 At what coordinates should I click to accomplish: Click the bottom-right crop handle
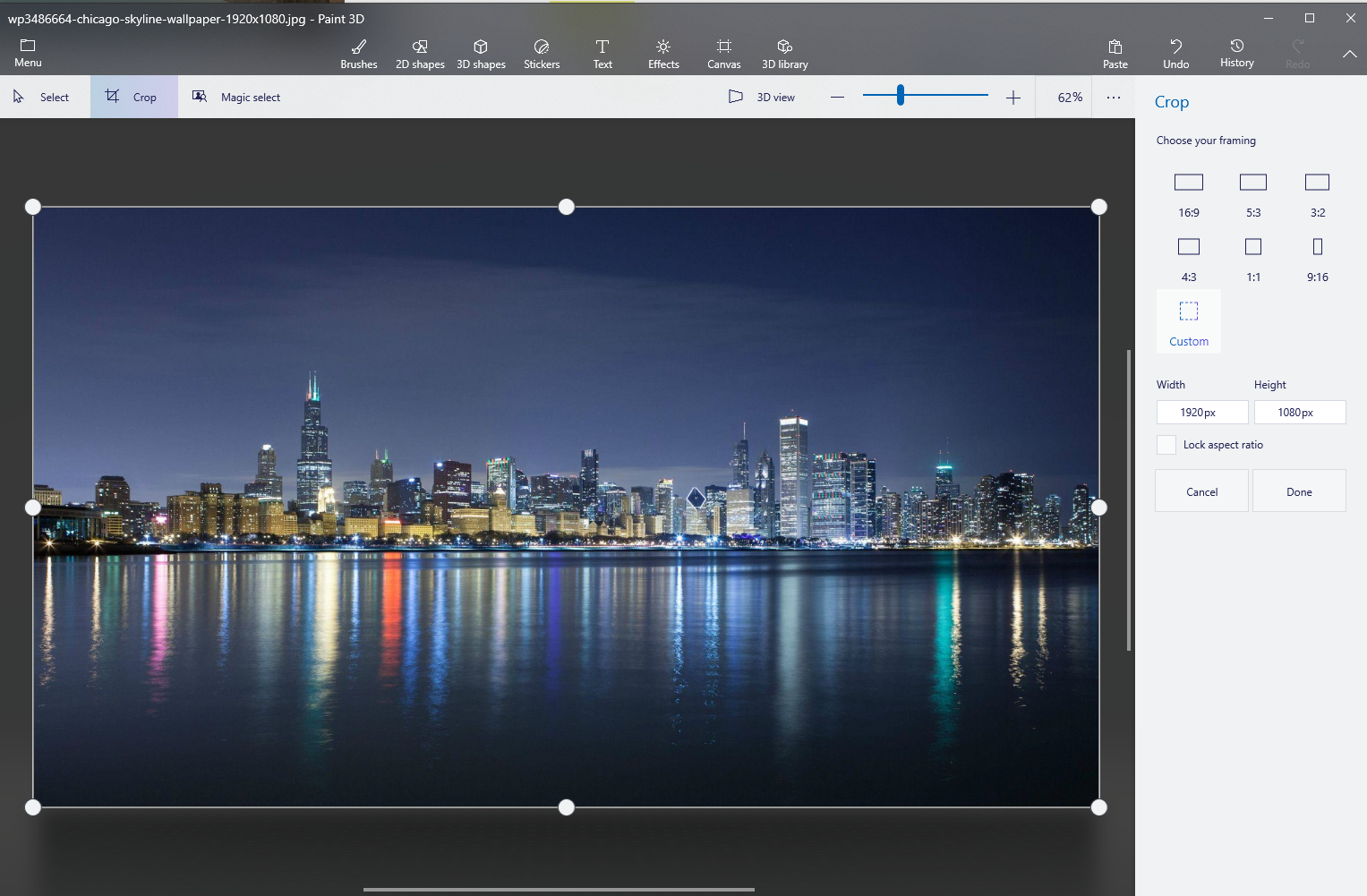tap(1099, 807)
